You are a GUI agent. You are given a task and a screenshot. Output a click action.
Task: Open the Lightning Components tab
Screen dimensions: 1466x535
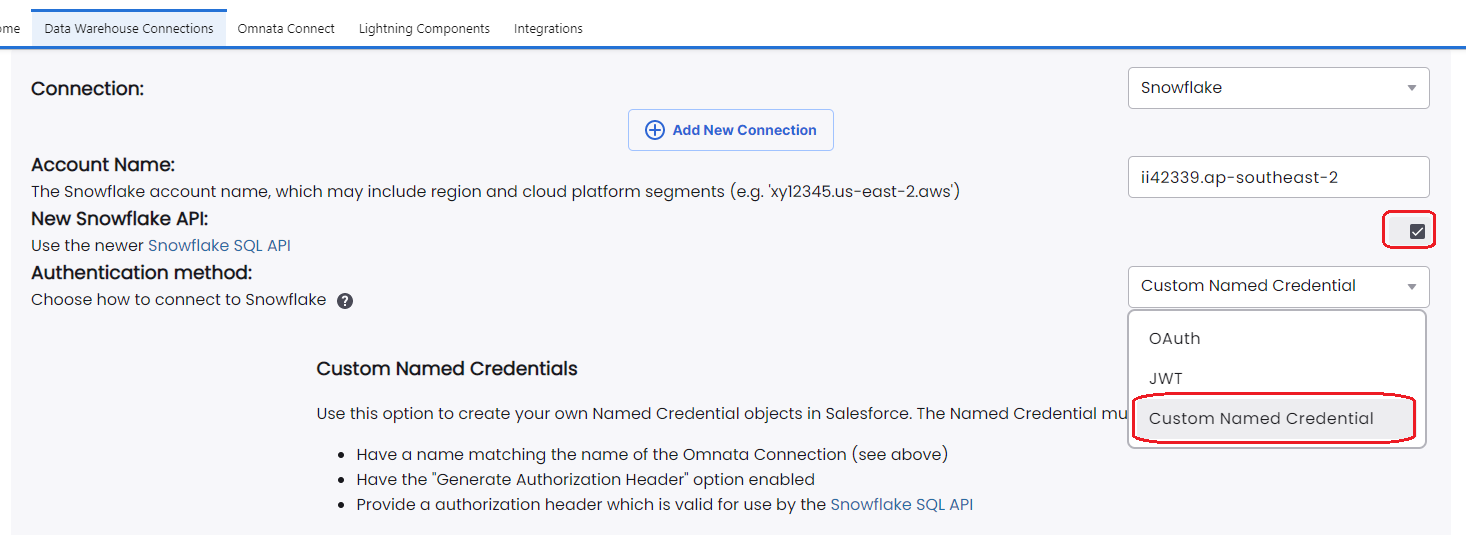424,29
